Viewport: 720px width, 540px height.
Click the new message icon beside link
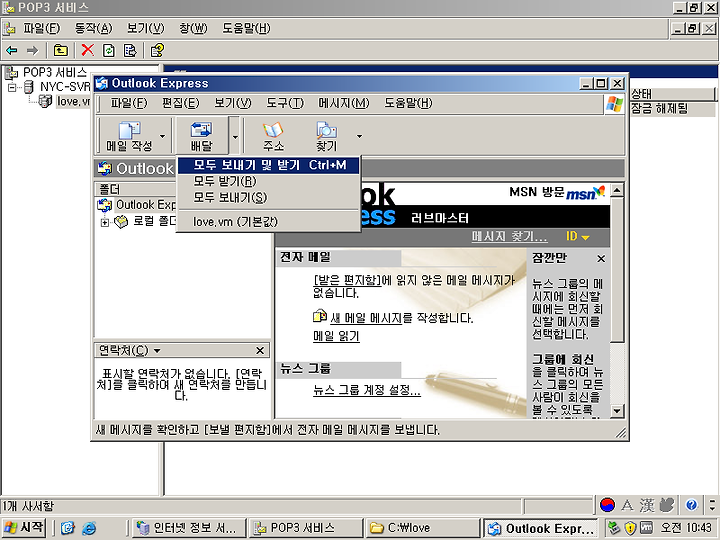pos(320,317)
